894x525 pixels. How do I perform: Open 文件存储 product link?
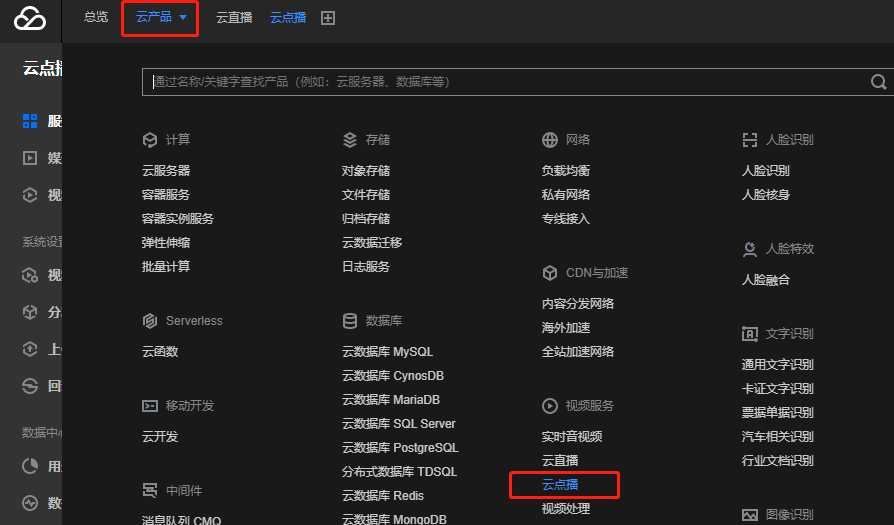[366, 194]
